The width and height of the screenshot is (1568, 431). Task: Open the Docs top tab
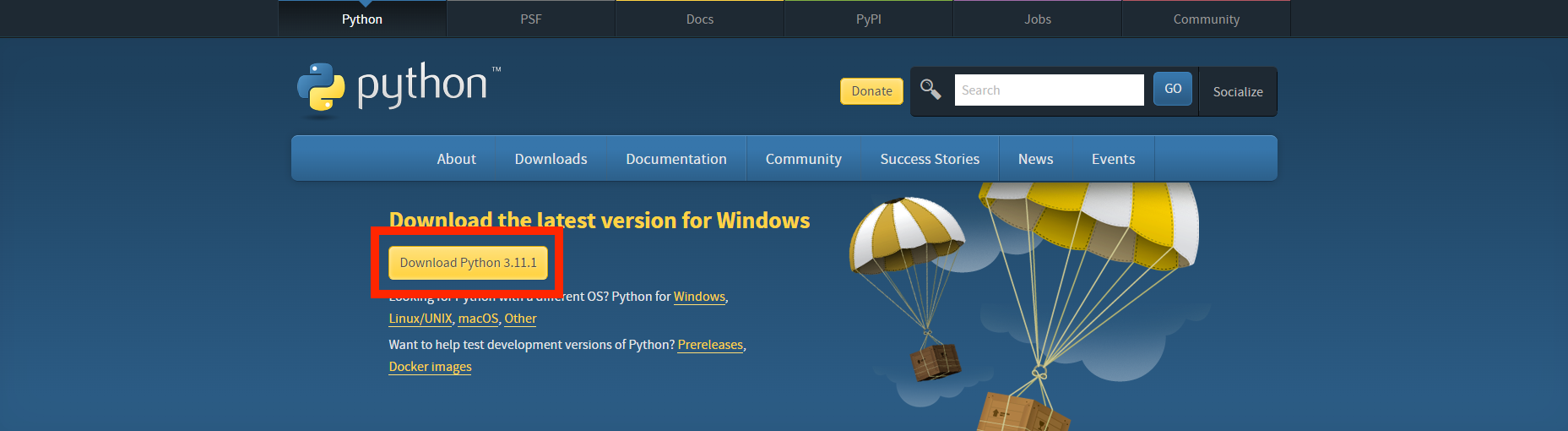700,19
